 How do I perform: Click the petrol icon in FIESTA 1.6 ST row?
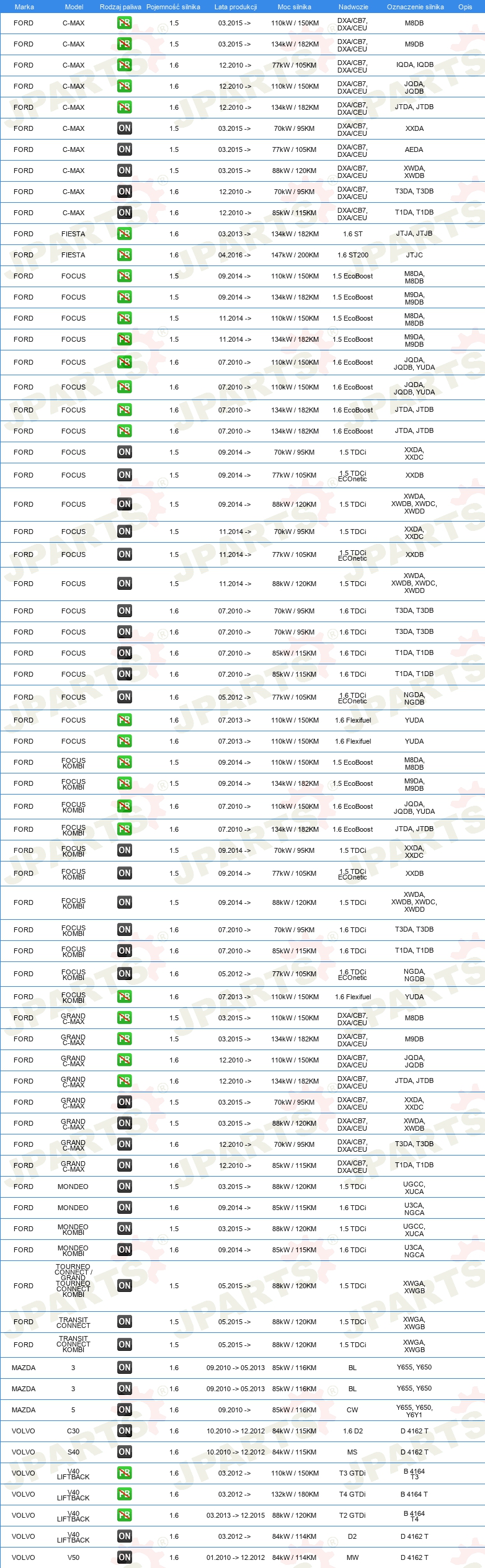(x=125, y=234)
